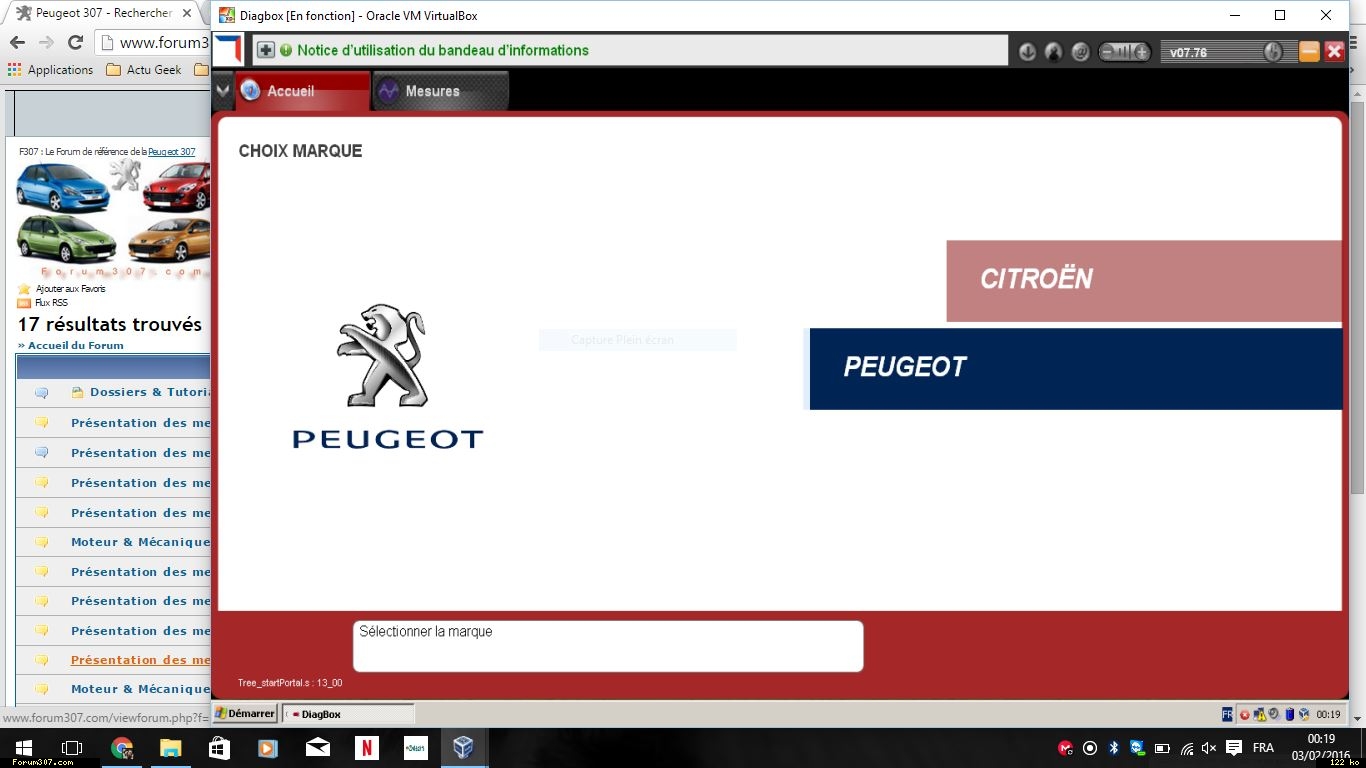Image resolution: width=1366 pixels, height=768 pixels.
Task: Click the user profile icon in Diagbox toolbar
Action: point(1053,52)
